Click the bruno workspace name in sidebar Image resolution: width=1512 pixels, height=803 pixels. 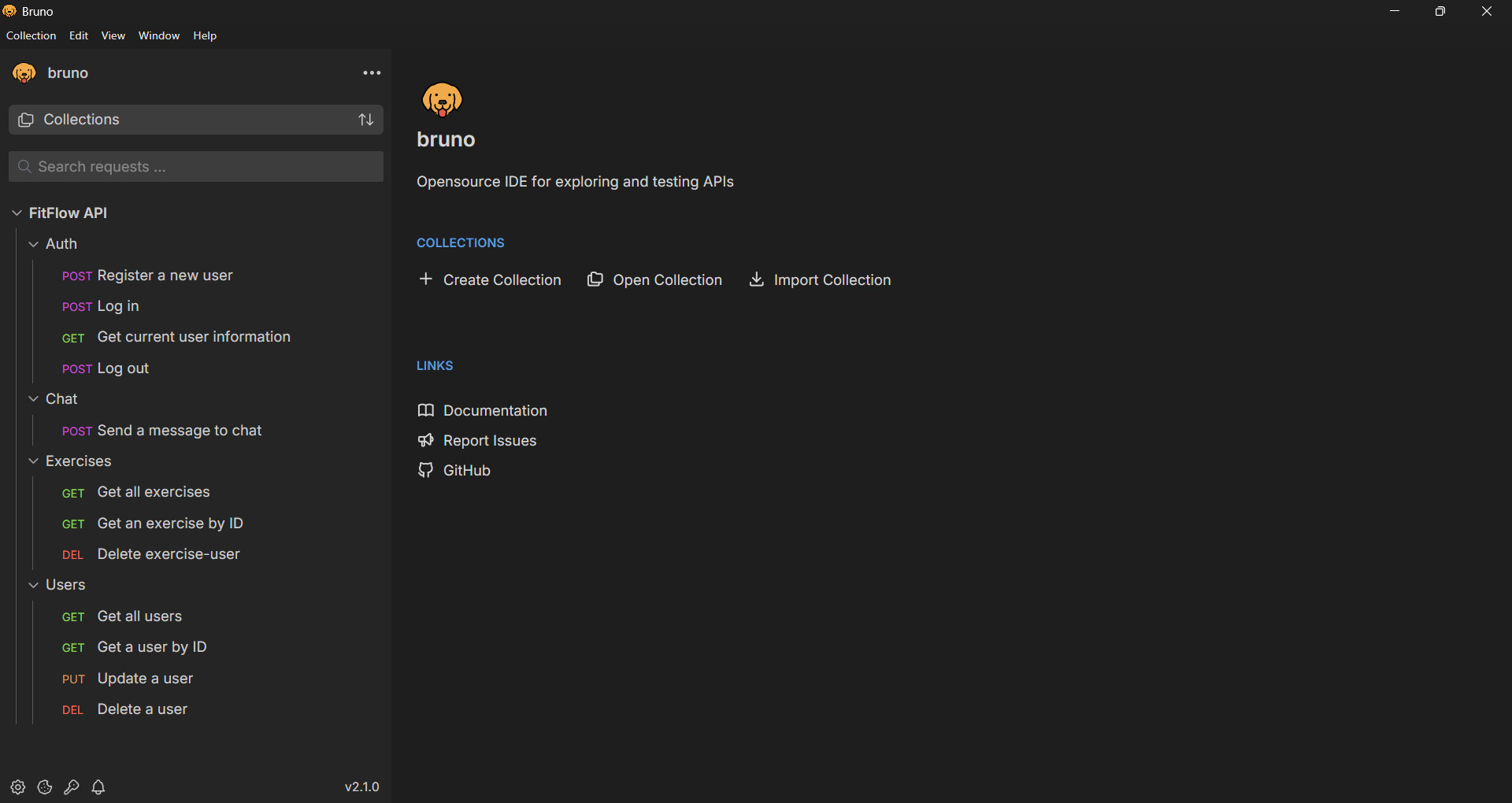click(x=68, y=73)
